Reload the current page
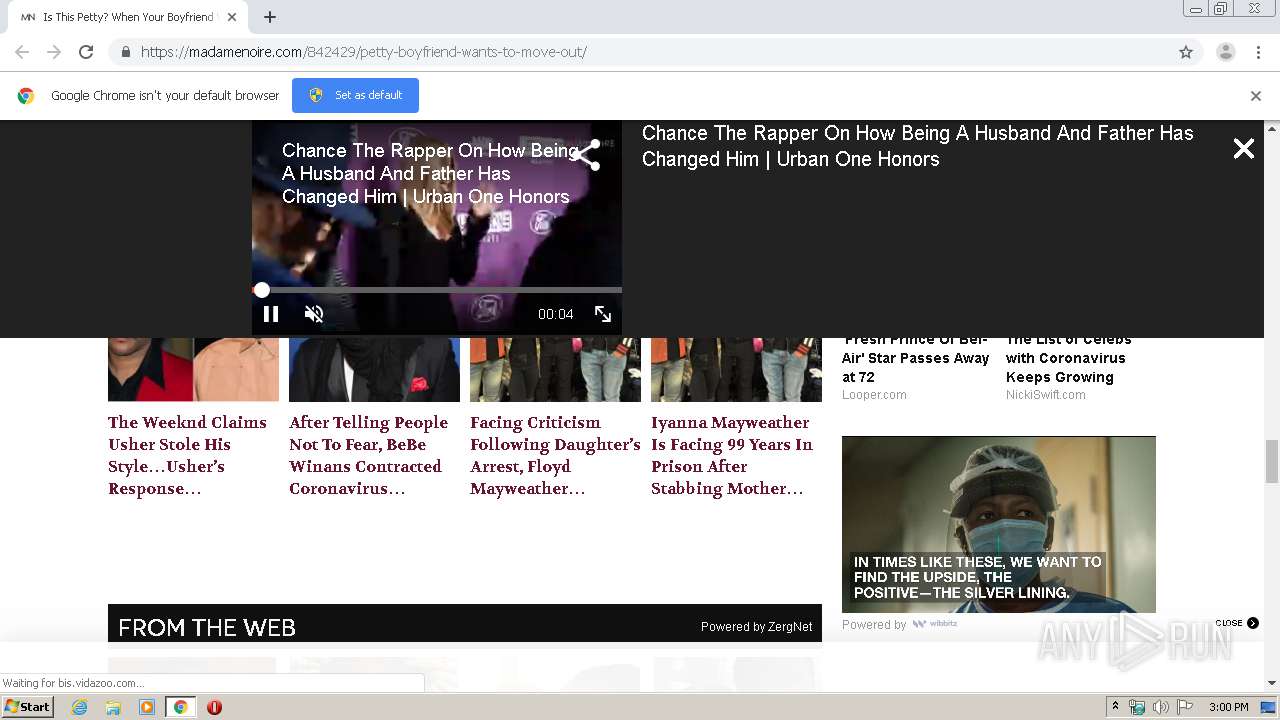1280x720 pixels. [x=86, y=52]
